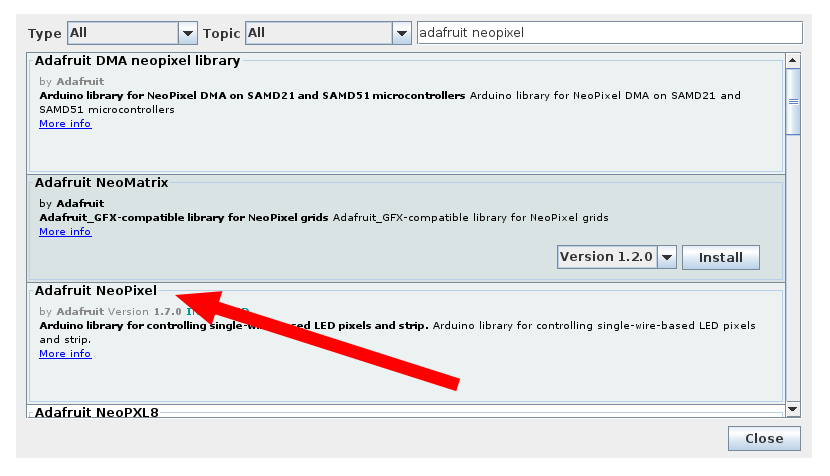Click the Topic label

coord(221,34)
